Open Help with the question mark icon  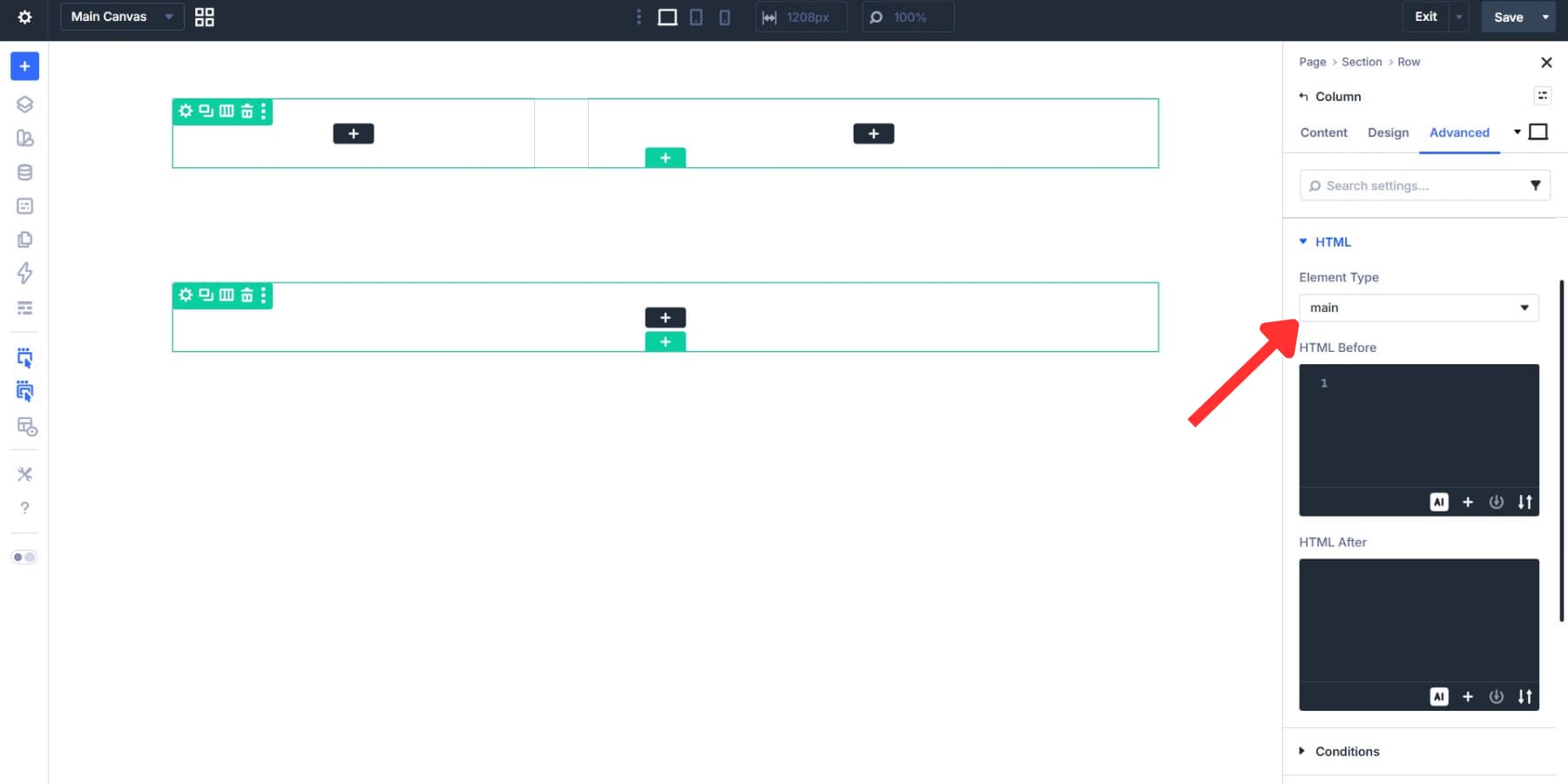(24, 508)
